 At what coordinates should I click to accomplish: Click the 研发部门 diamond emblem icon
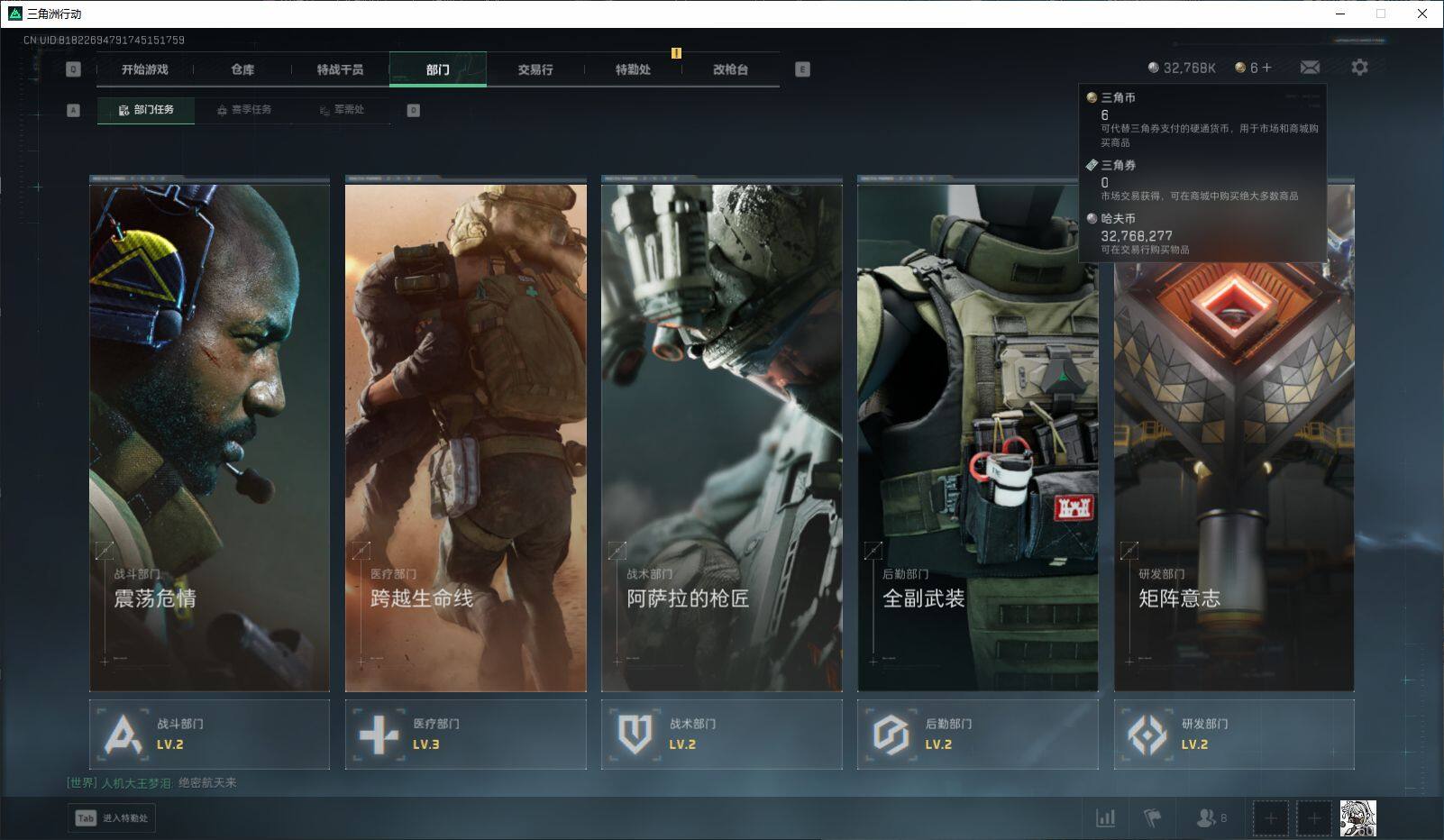pos(1147,735)
